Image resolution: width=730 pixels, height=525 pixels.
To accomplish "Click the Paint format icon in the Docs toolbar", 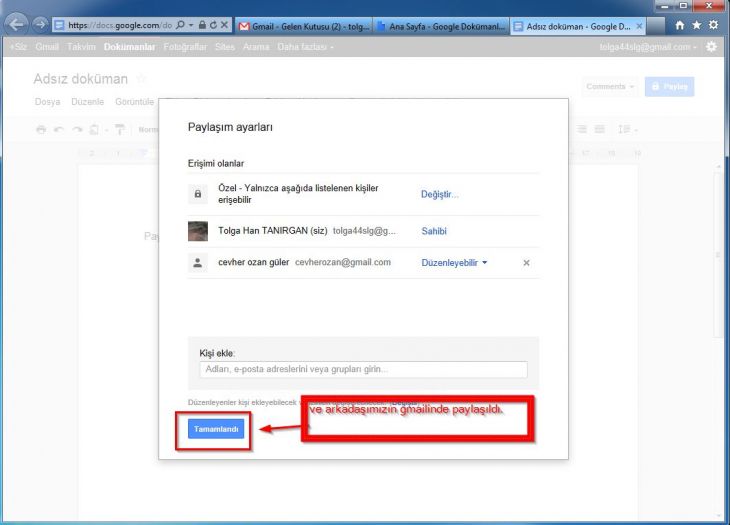I will point(120,129).
